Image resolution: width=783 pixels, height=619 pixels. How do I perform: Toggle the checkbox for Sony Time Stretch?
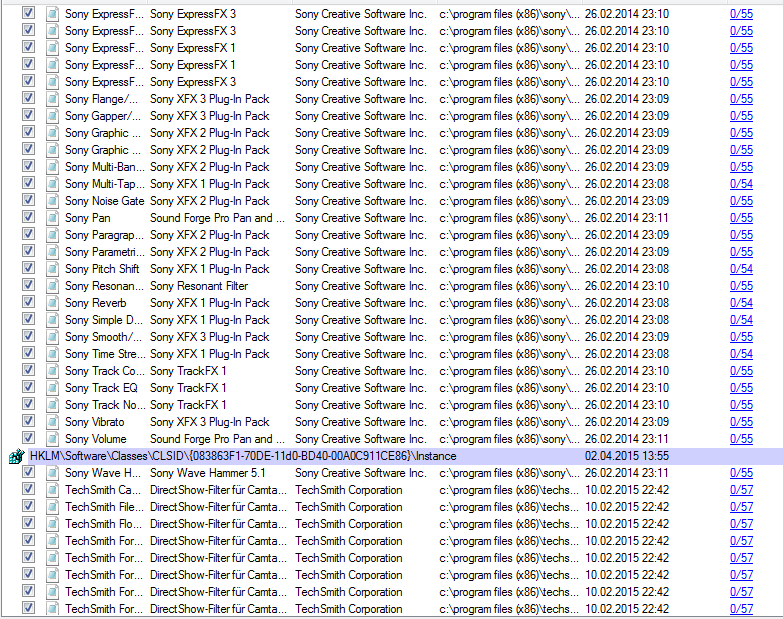pyautogui.click(x=28, y=354)
